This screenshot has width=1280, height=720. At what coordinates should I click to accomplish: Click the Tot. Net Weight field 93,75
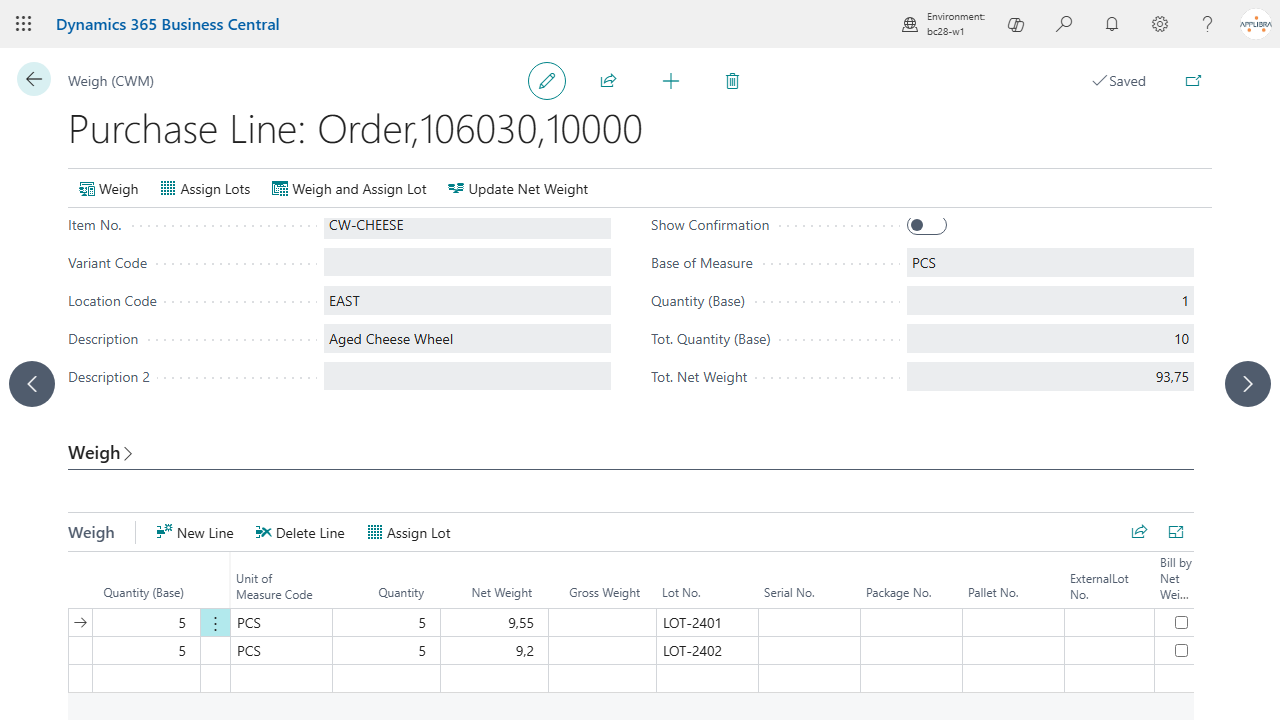pyautogui.click(x=1050, y=377)
